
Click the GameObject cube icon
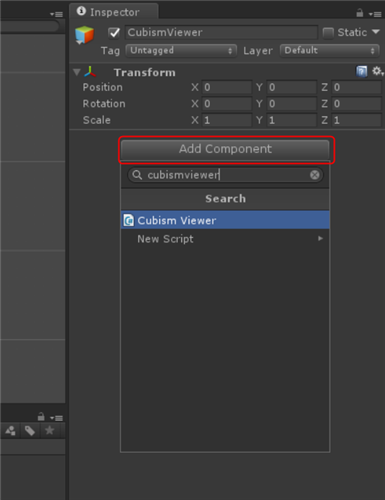tap(84, 35)
